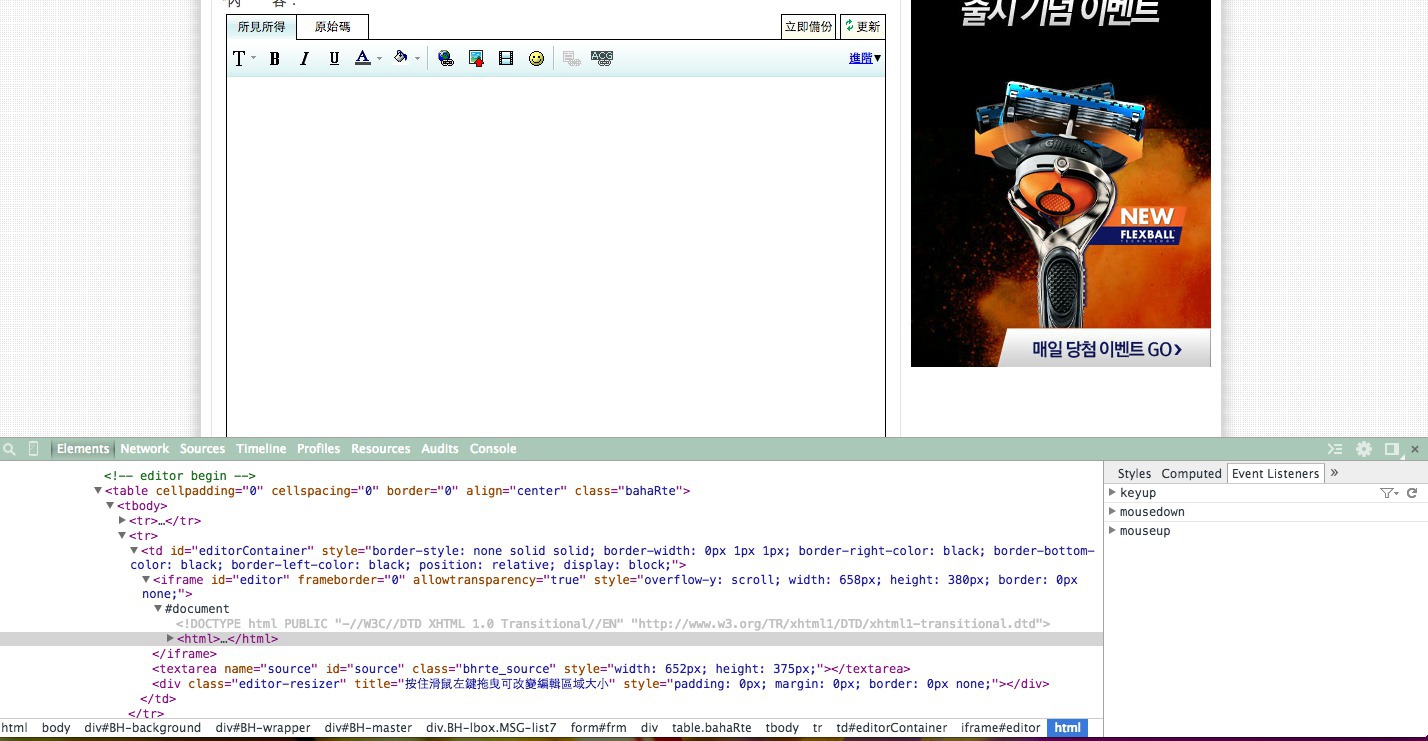
Task: Expand the mousedown event listener
Action: [x=1112, y=512]
